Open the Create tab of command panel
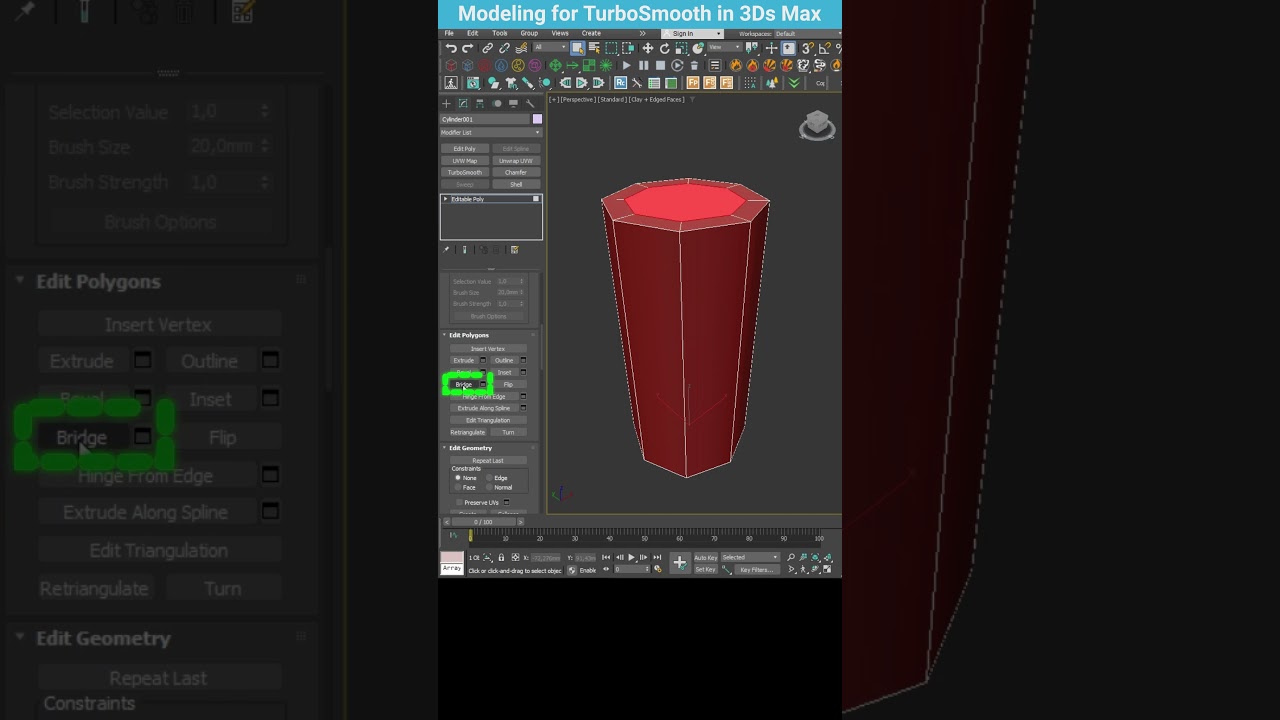This screenshot has width=1280, height=720. click(x=446, y=103)
